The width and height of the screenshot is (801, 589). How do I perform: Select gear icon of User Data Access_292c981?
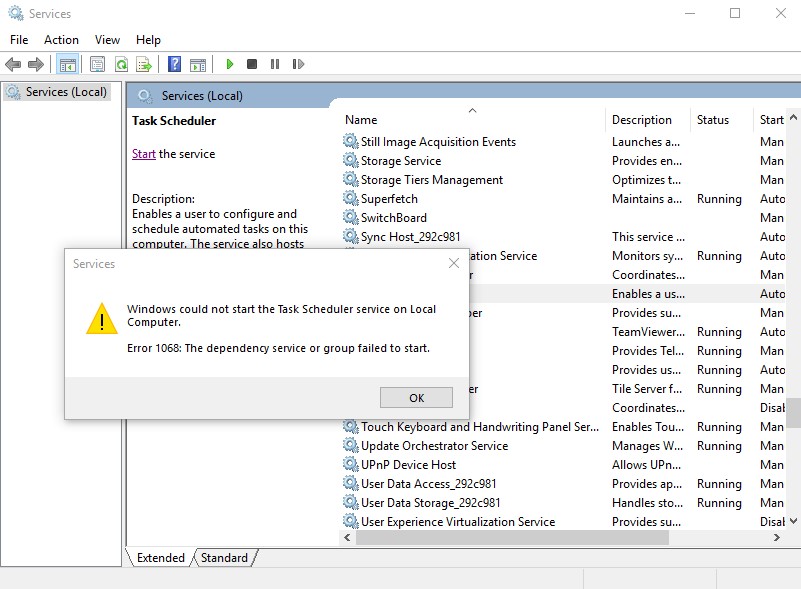[350, 483]
